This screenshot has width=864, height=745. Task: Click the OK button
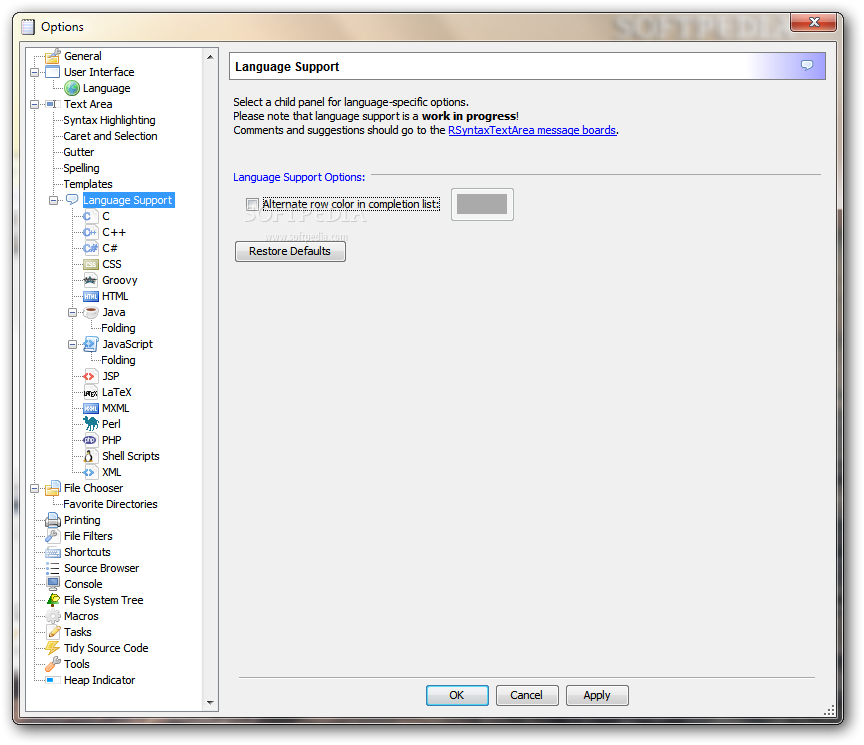coord(457,695)
